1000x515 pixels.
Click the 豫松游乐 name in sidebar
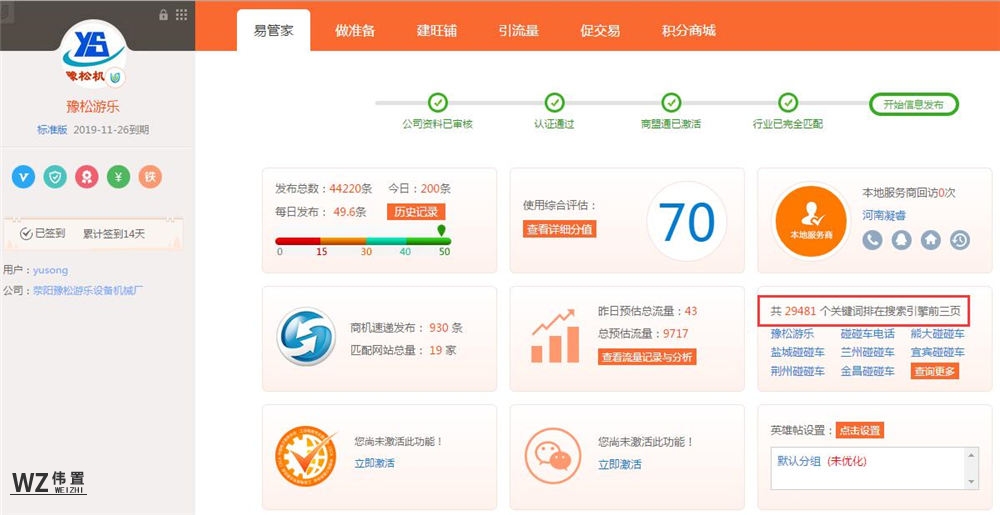tap(93, 106)
